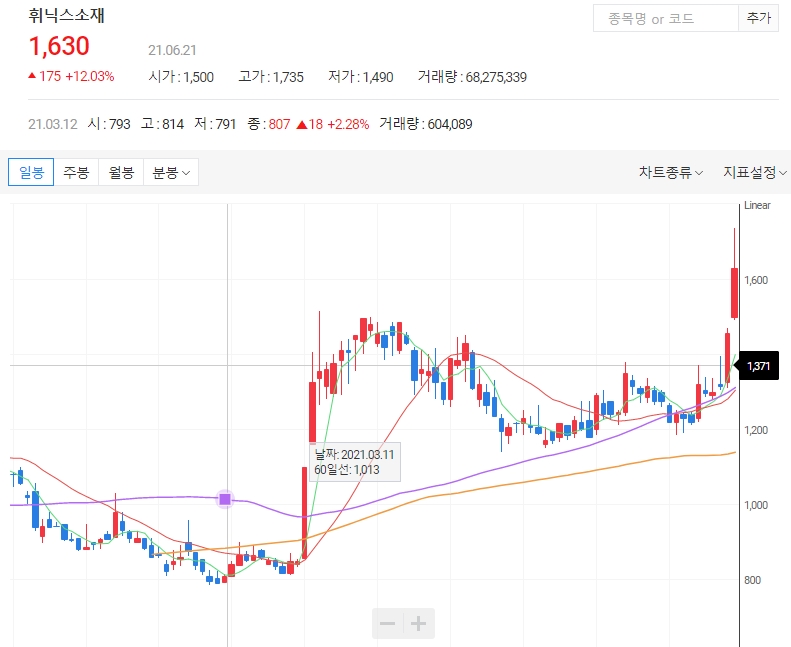Click the 거래량: 68,275,339 volume value
Image resolution: width=791 pixels, height=647 pixels.
[x=472, y=77]
